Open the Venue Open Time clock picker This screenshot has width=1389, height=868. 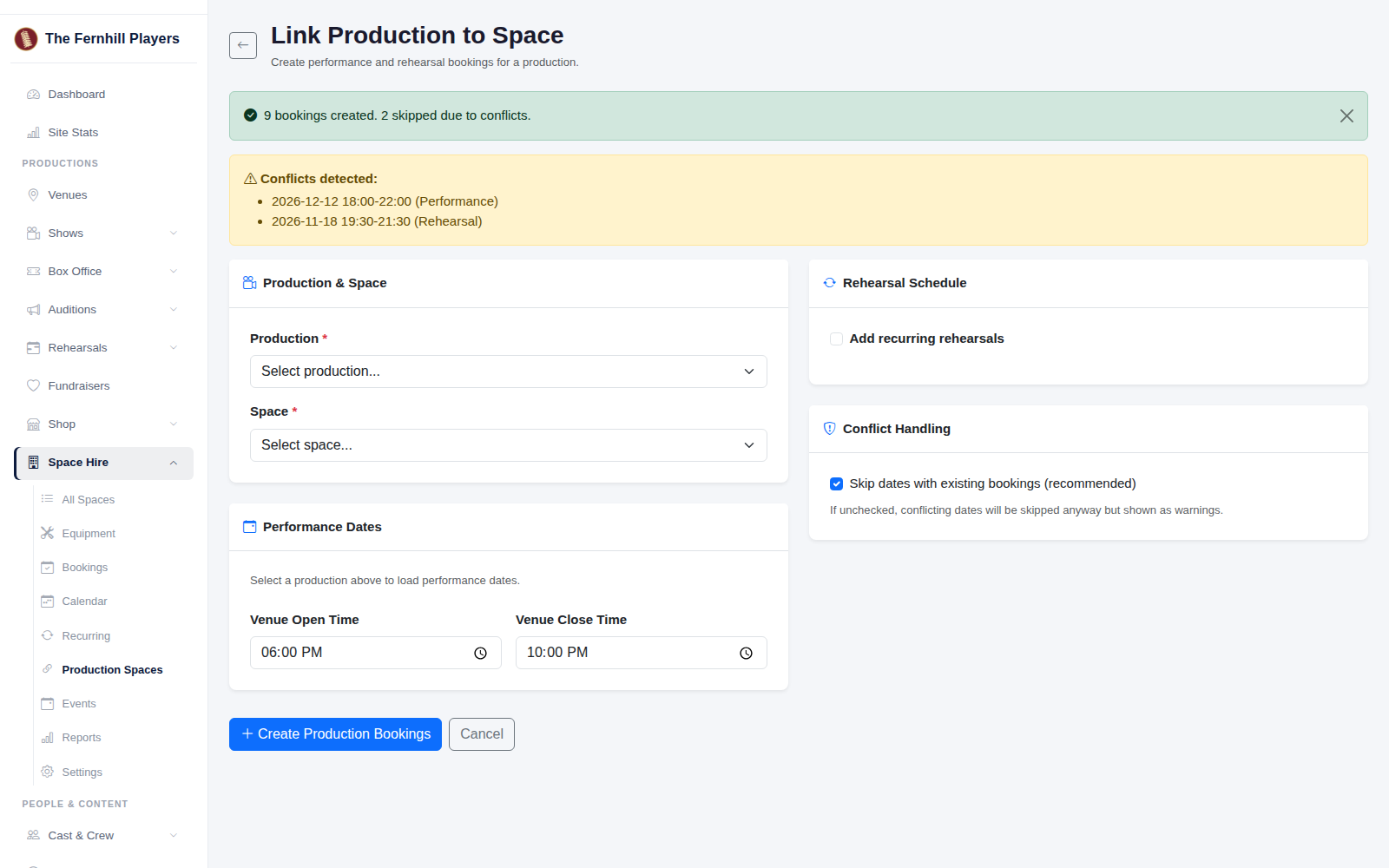pos(480,654)
